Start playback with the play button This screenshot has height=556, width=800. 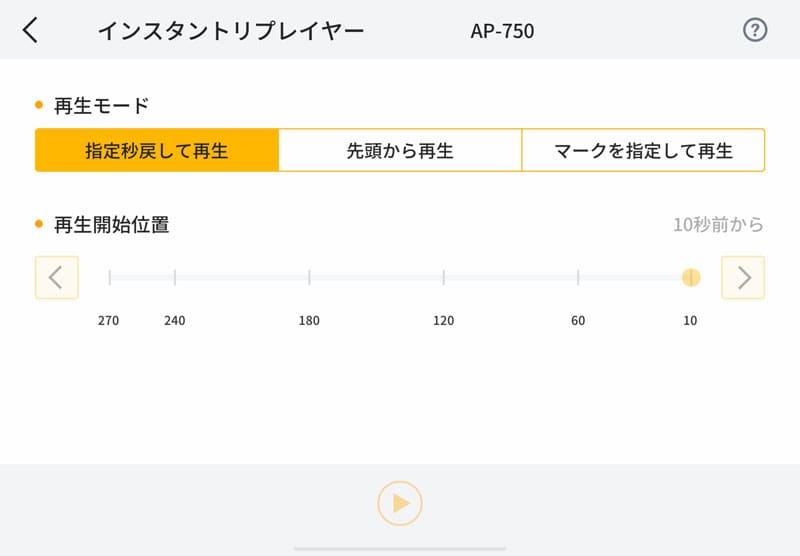400,503
